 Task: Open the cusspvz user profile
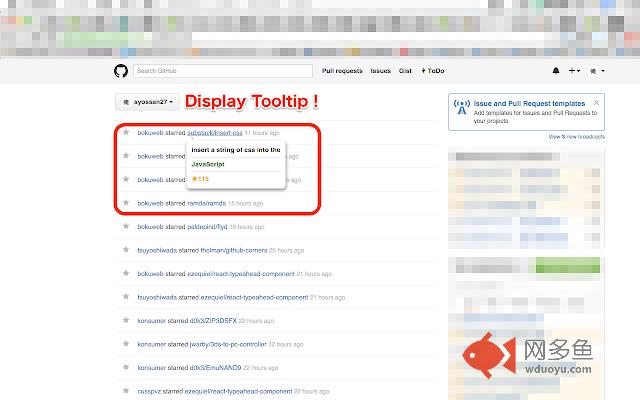click(x=149, y=391)
